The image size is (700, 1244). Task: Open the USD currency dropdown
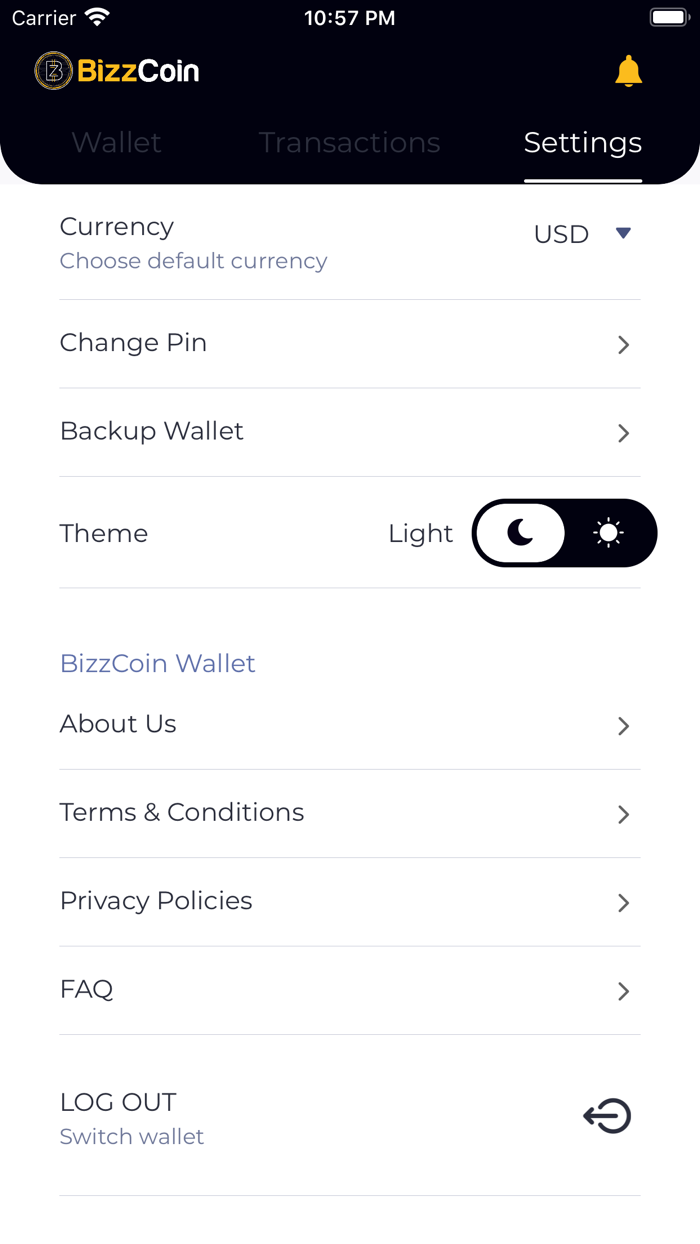[x=583, y=234]
